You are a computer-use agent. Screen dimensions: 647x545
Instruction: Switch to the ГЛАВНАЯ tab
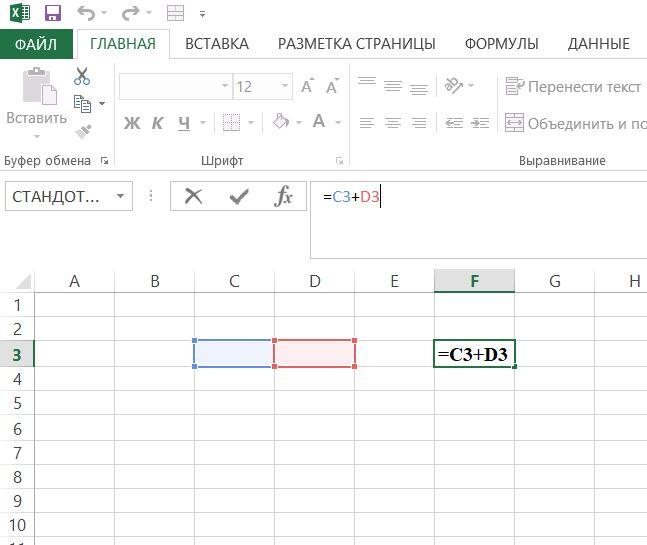click(123, 44)
